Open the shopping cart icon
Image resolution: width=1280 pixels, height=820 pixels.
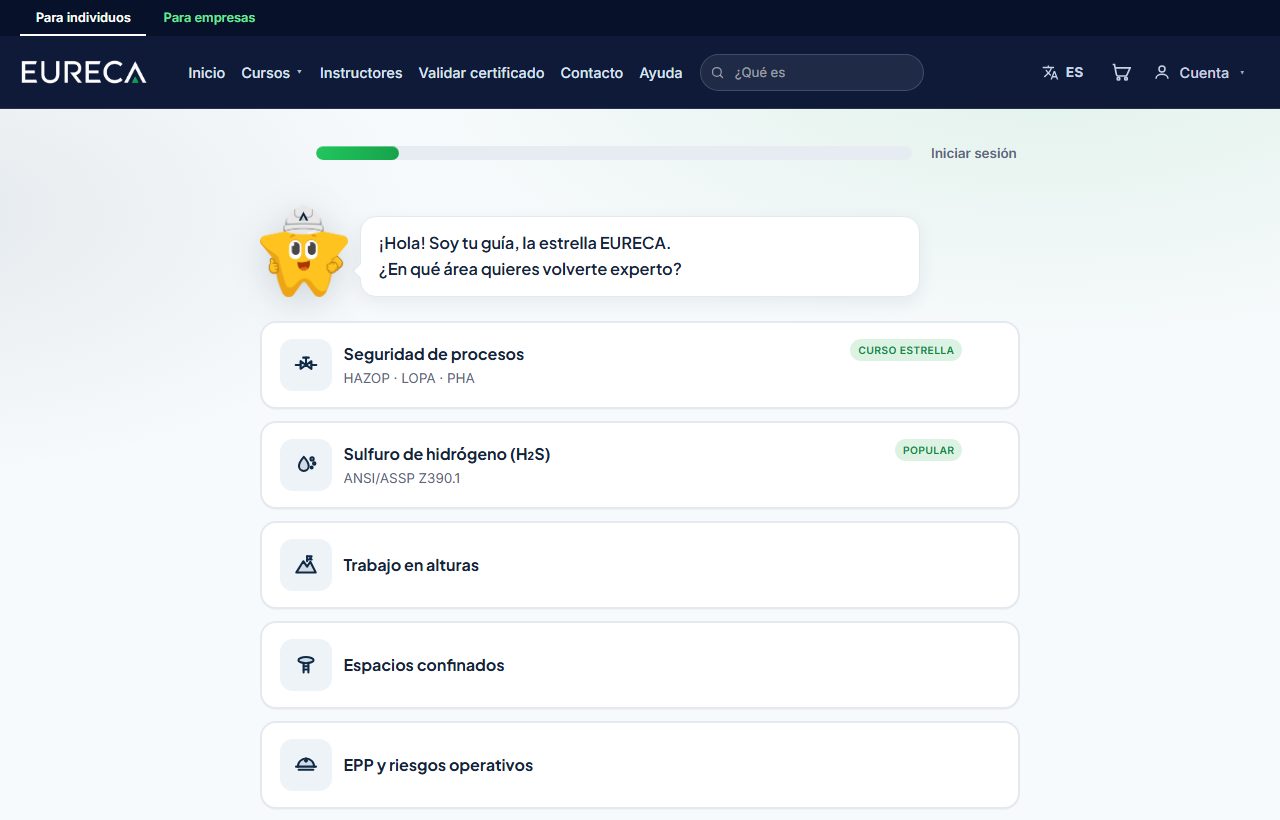tap(1121, 73)
